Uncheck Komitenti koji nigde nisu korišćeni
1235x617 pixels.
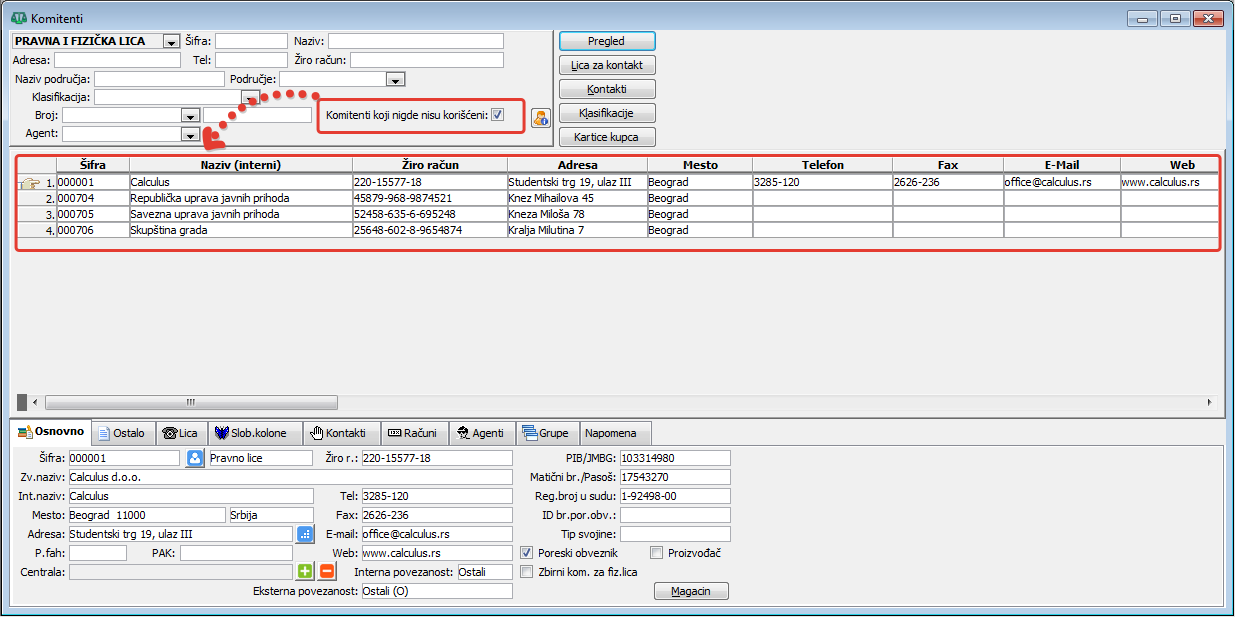pyautogui.click(x=498, y=116)
